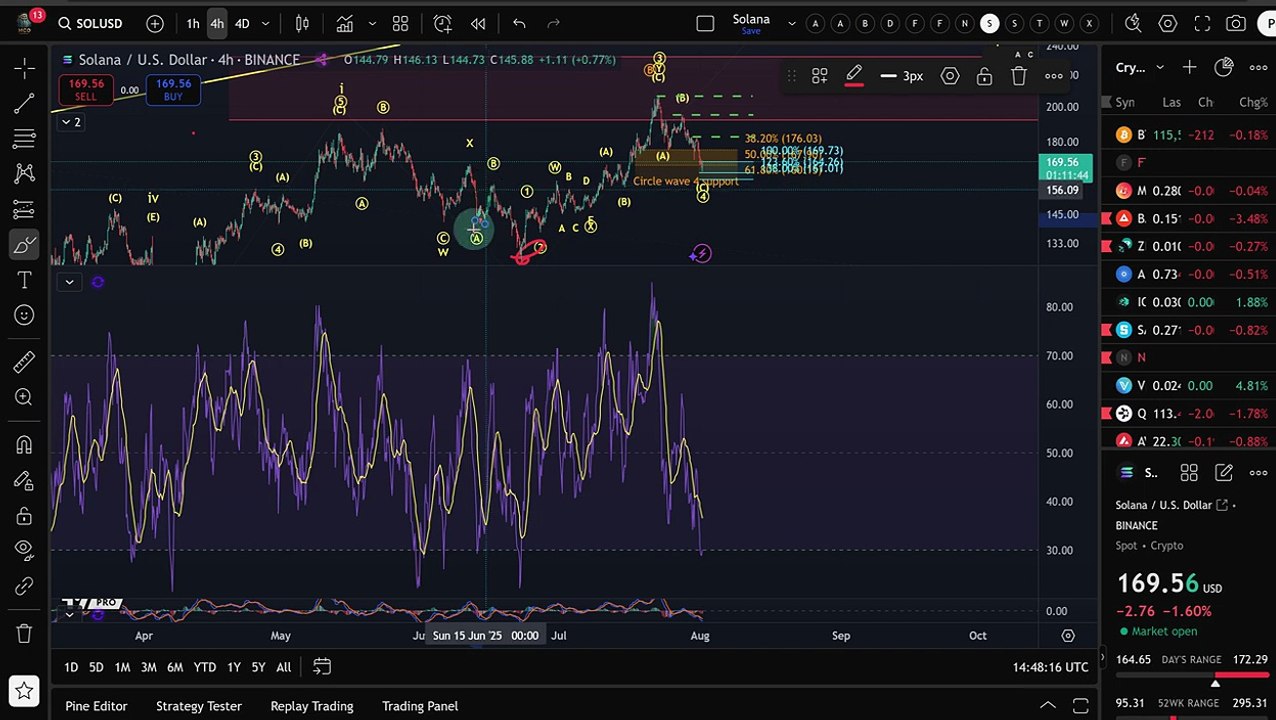Select the zoom in tool
1276x720 pixels.
click(25, 397)
